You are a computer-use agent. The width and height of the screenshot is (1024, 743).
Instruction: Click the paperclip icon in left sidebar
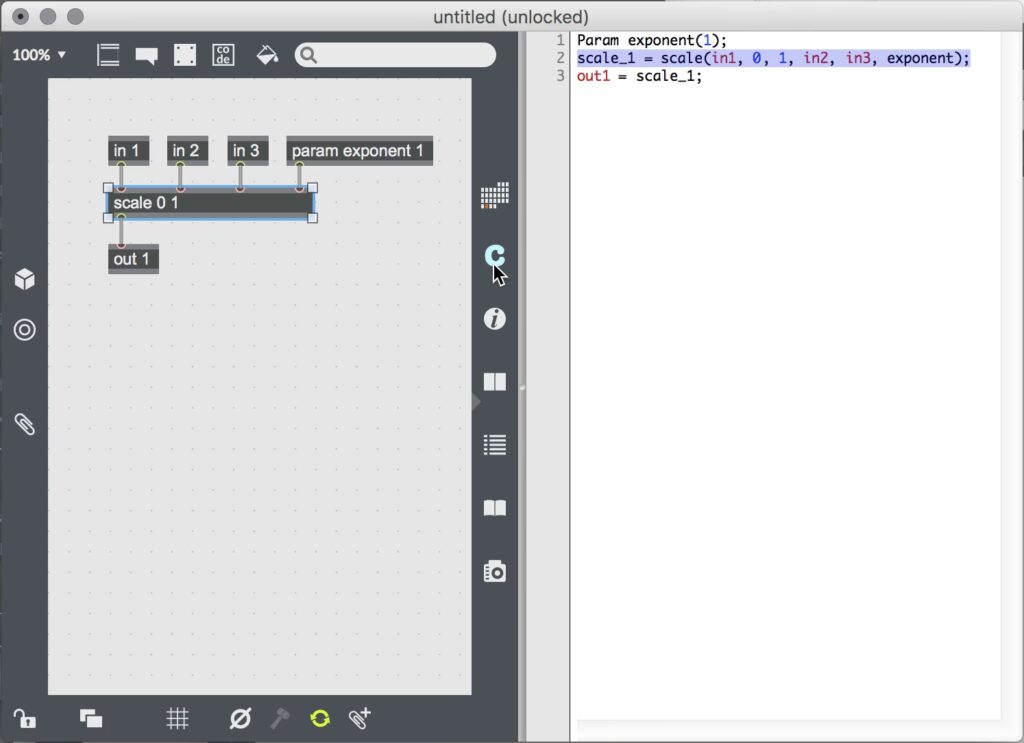tap(25, 424)
